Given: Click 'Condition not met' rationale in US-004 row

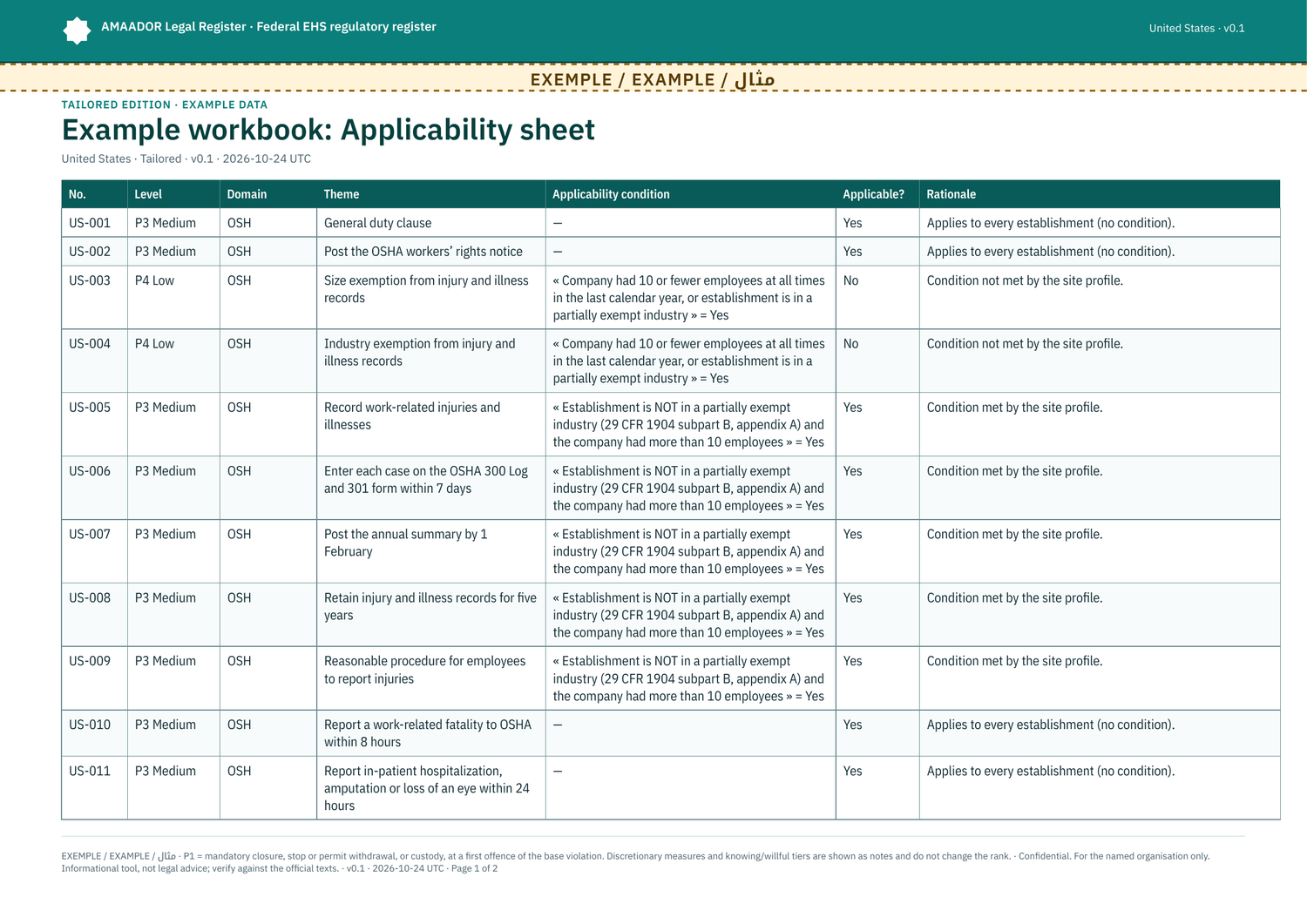Looking at the screenshot, I should point(1025,344).
